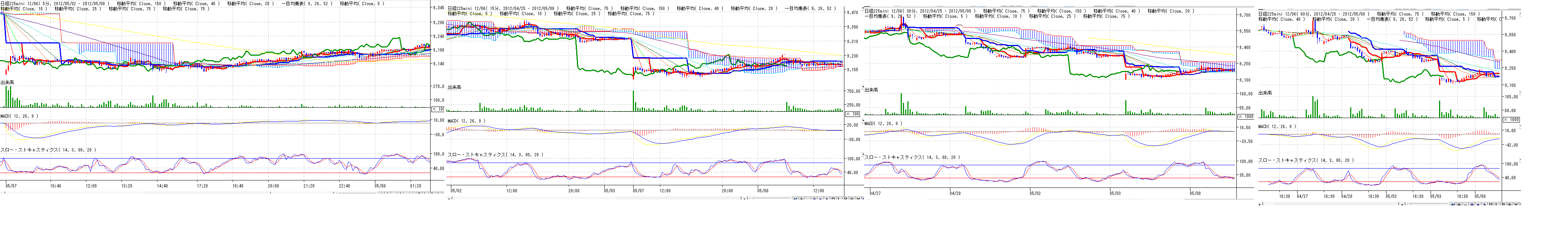1568x248 pixels.
Task: Click the X icon under the 60-minute chart
Action: (1516, 205)
